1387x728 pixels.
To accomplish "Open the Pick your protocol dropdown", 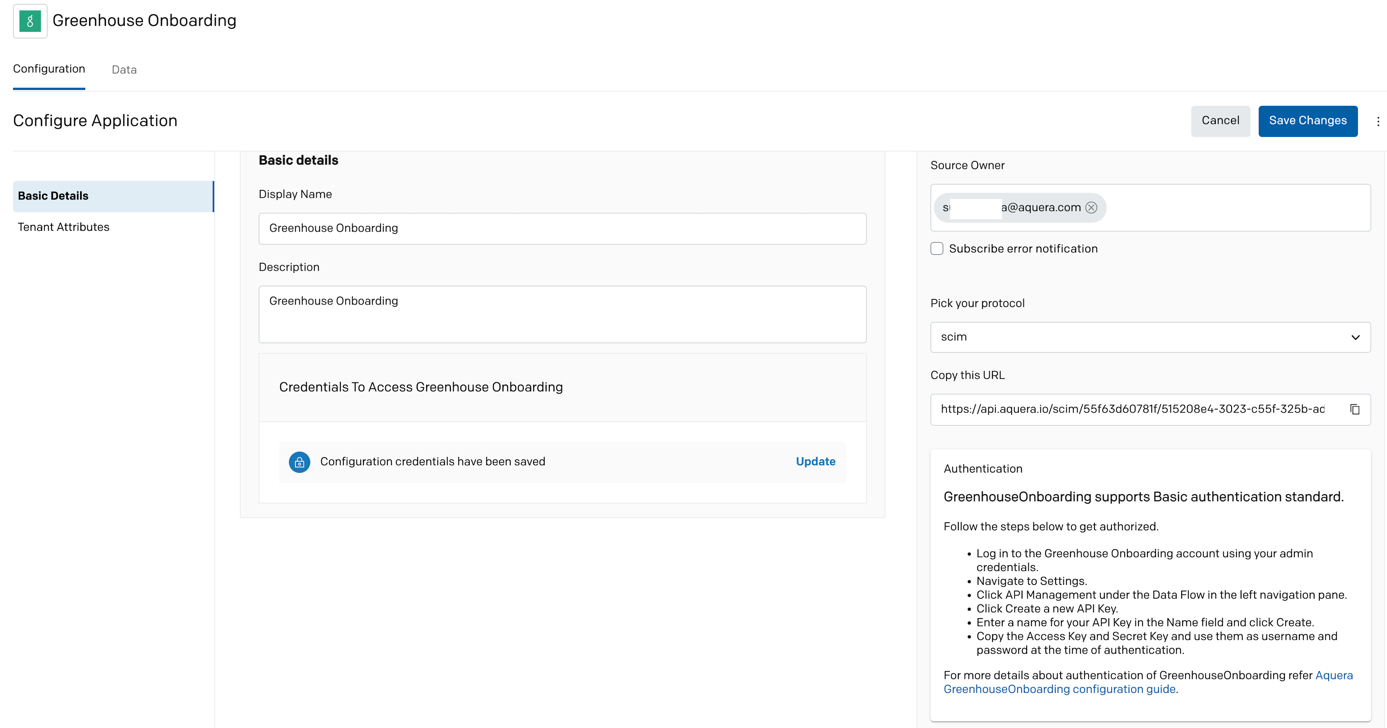I will click(x=1150, y=337).
